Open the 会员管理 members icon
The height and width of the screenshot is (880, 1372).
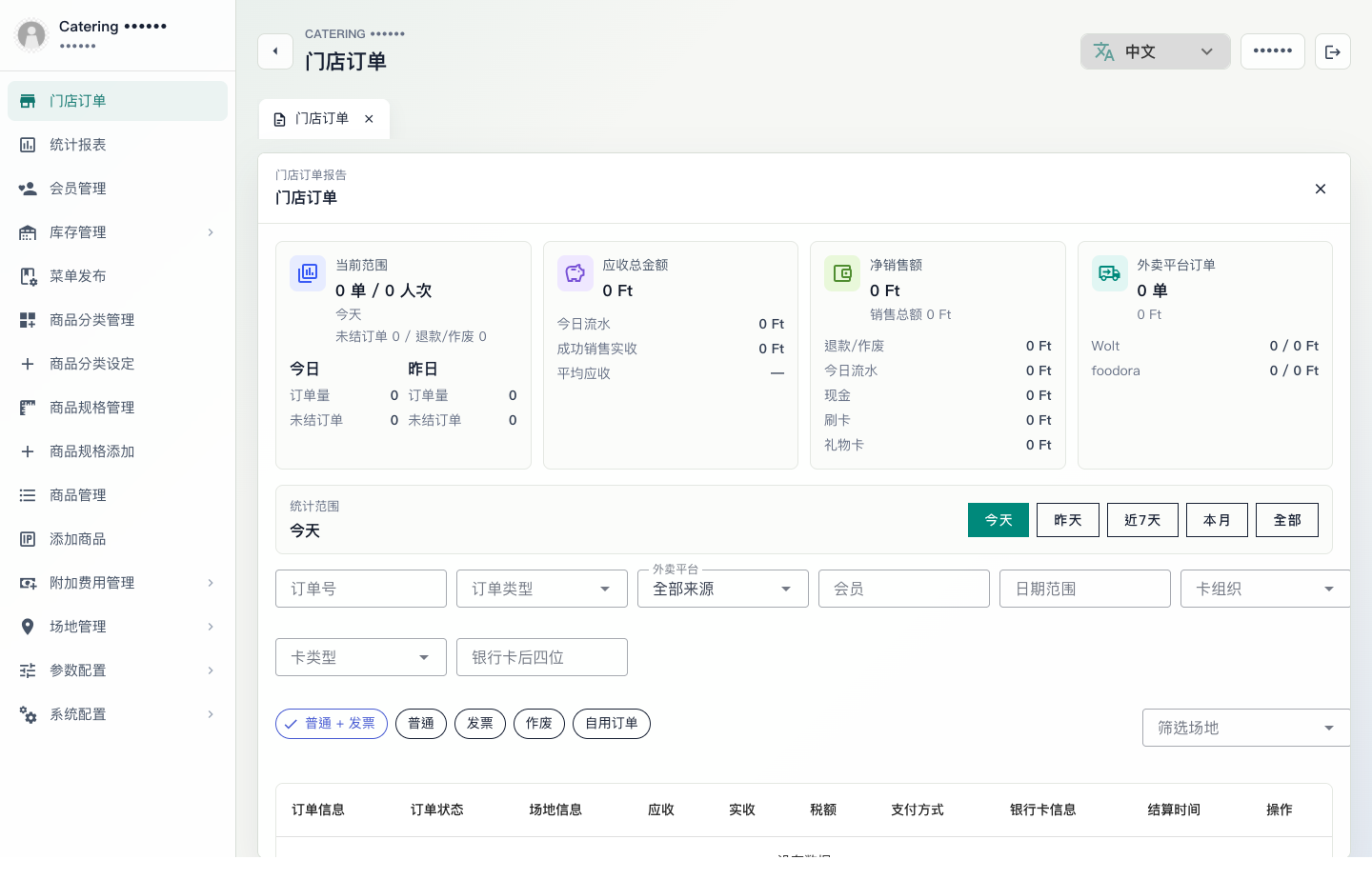click(28, 189)
